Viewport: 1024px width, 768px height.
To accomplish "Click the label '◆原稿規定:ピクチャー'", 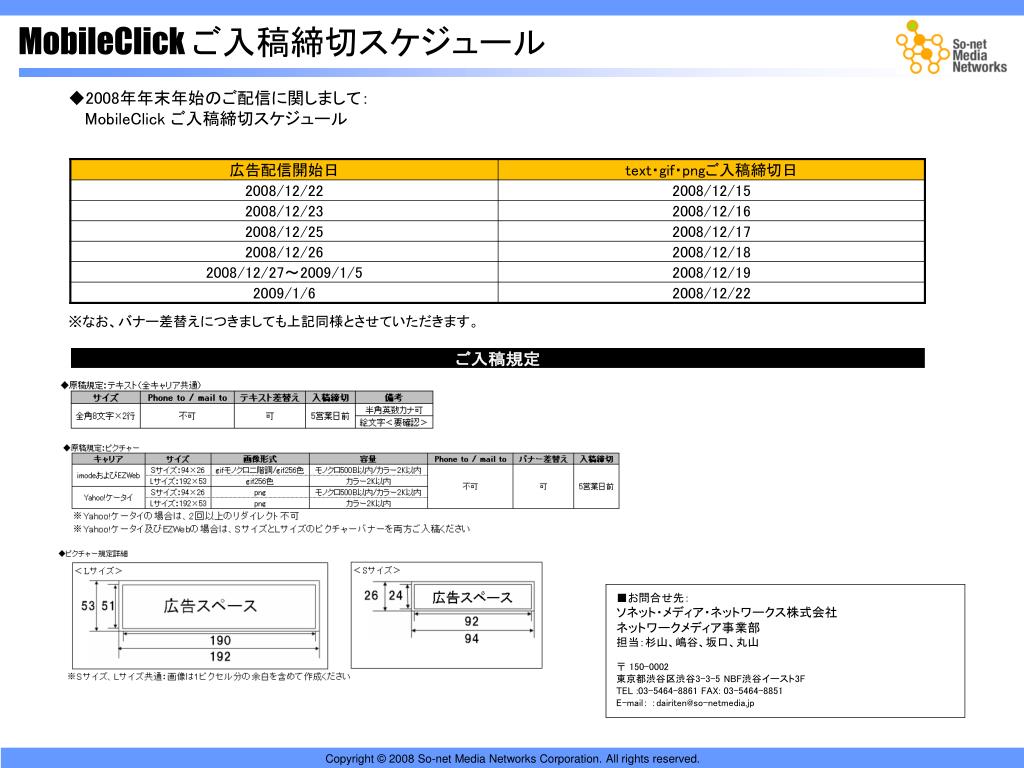I will tap(101, 448).
